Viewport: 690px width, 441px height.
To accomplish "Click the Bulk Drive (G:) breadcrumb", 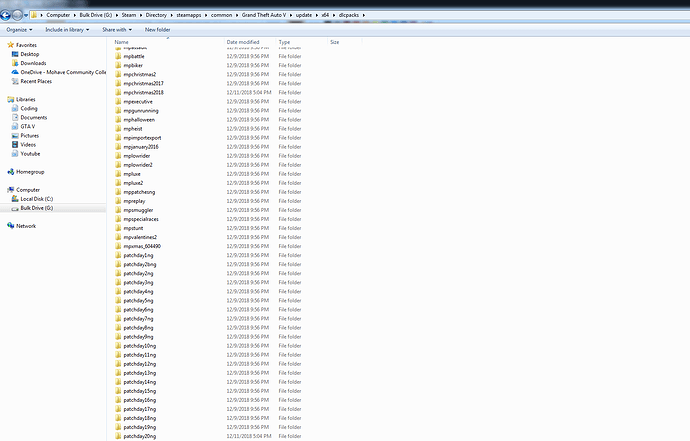I will point(96,15).
